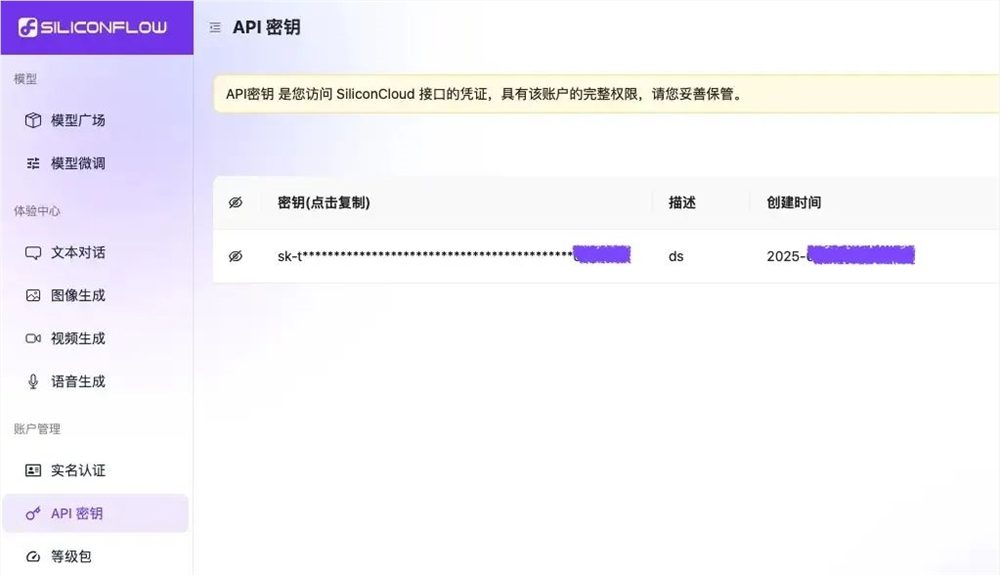Collapse the sidebar with the menu toggle icon
The image size is (1000, 575).
click(x=215, y=27)
